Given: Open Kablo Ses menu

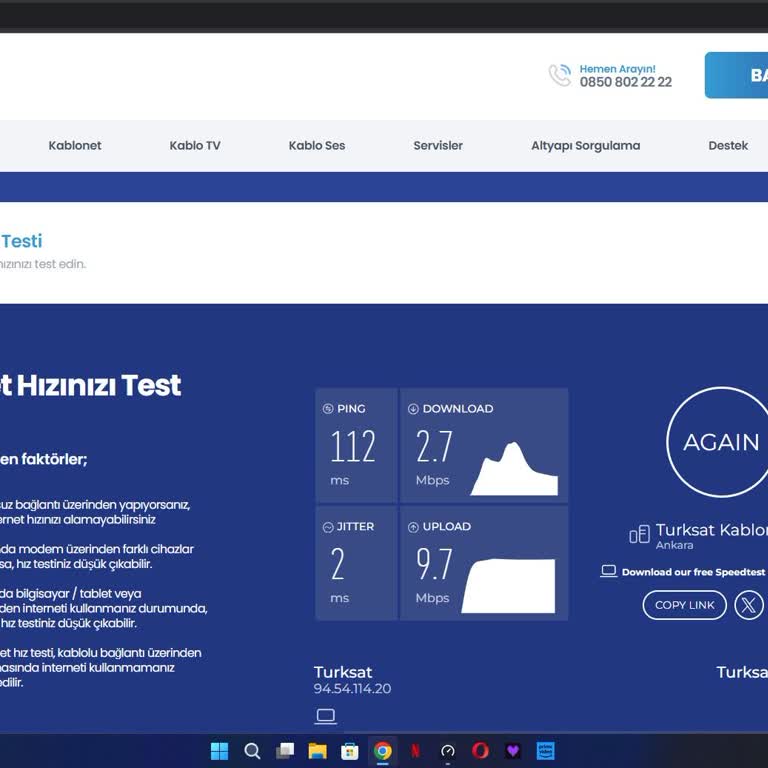Looking at the screenshot, I should 317,145.
